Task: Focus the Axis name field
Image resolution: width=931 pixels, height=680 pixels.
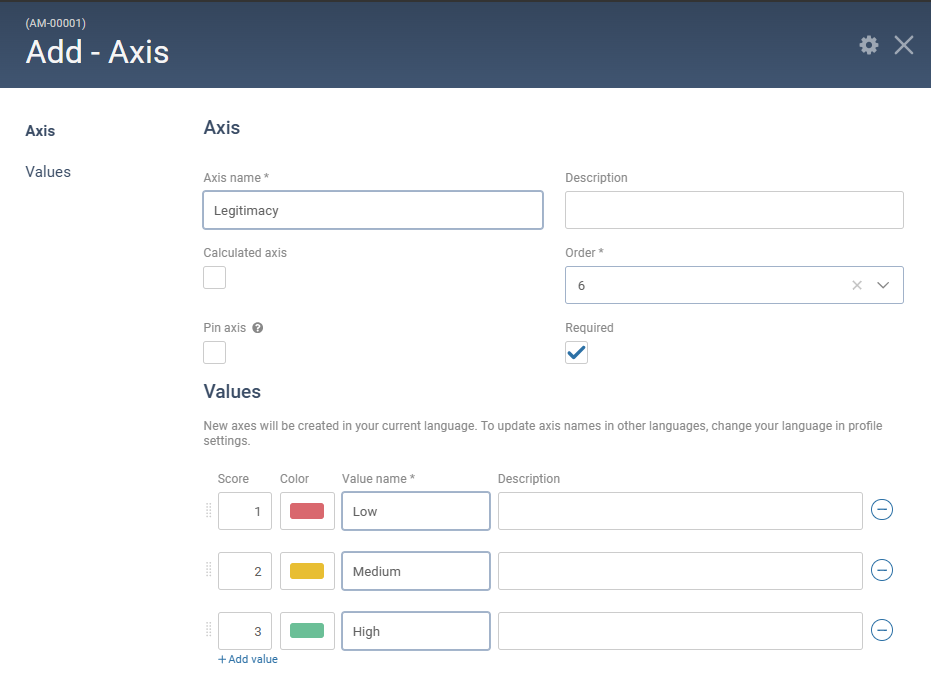Action: pos(373,210)
